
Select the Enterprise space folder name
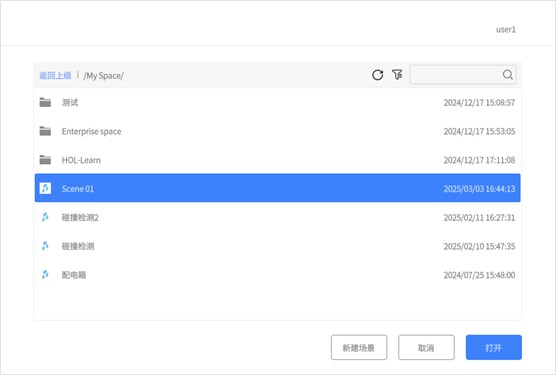91,131
